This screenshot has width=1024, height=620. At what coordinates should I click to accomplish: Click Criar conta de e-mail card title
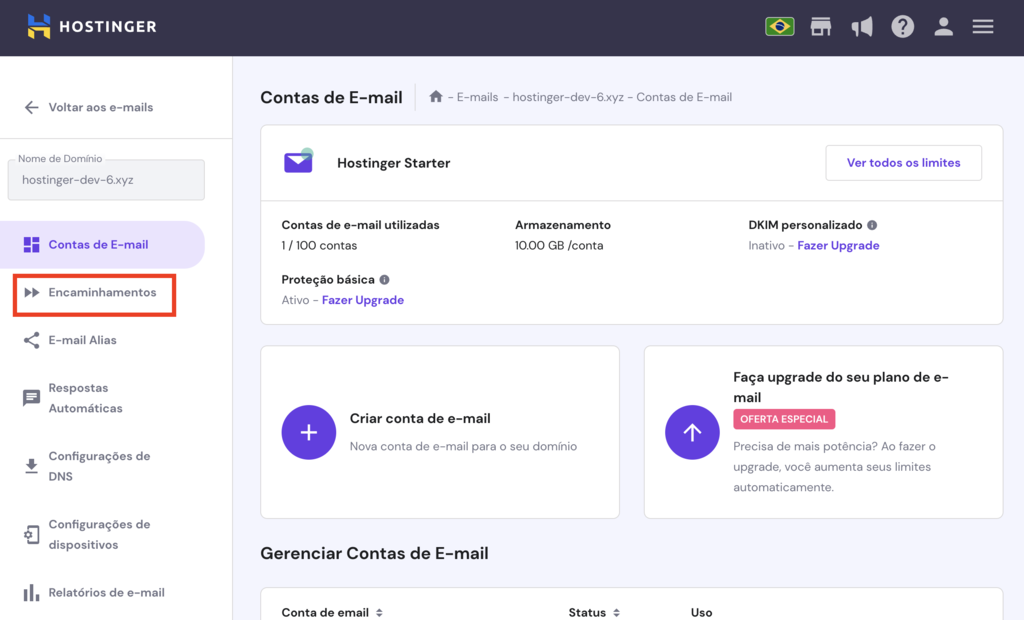click(x=420, y=418)
